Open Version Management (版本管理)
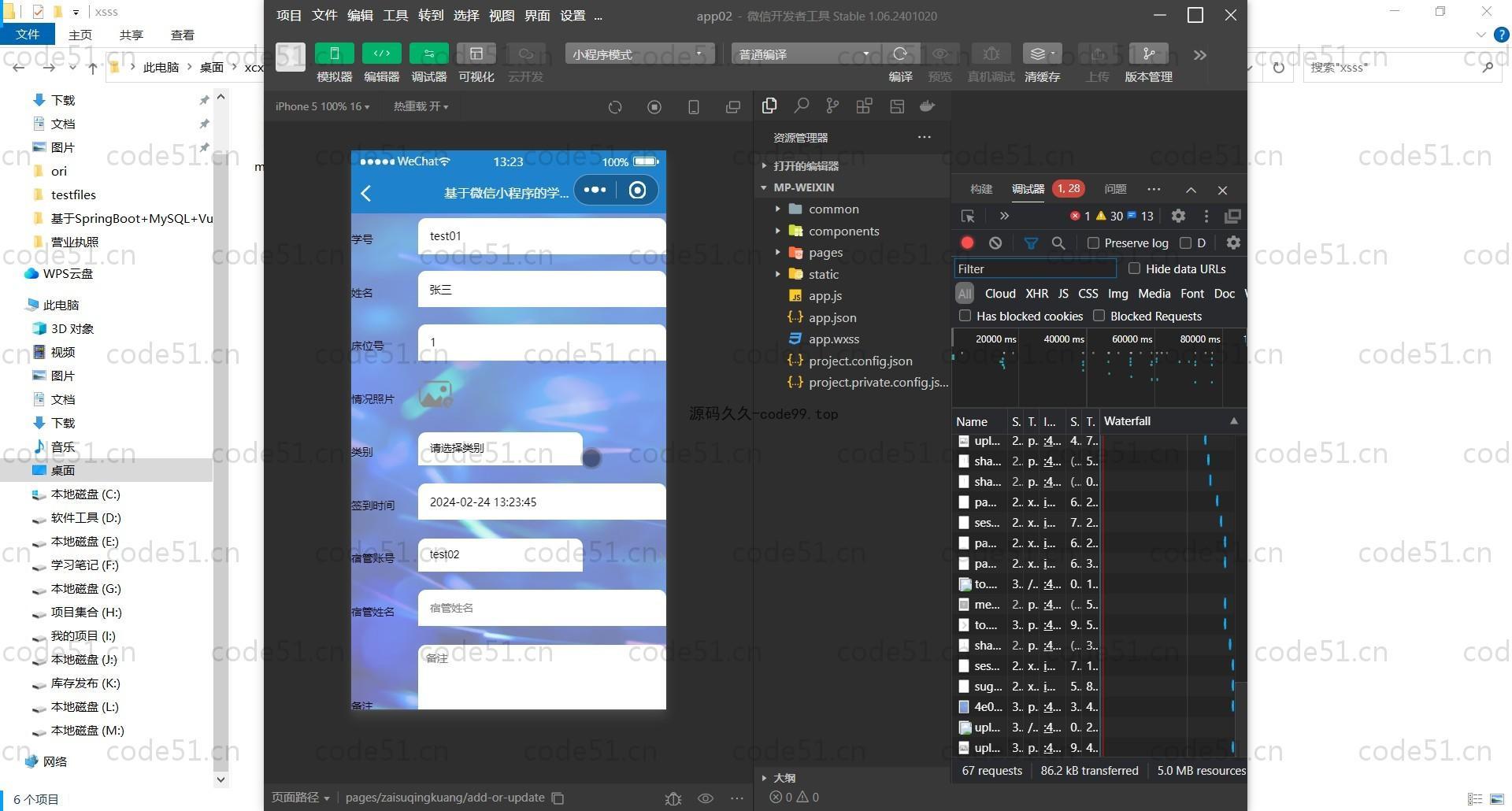 point(1148,54)
